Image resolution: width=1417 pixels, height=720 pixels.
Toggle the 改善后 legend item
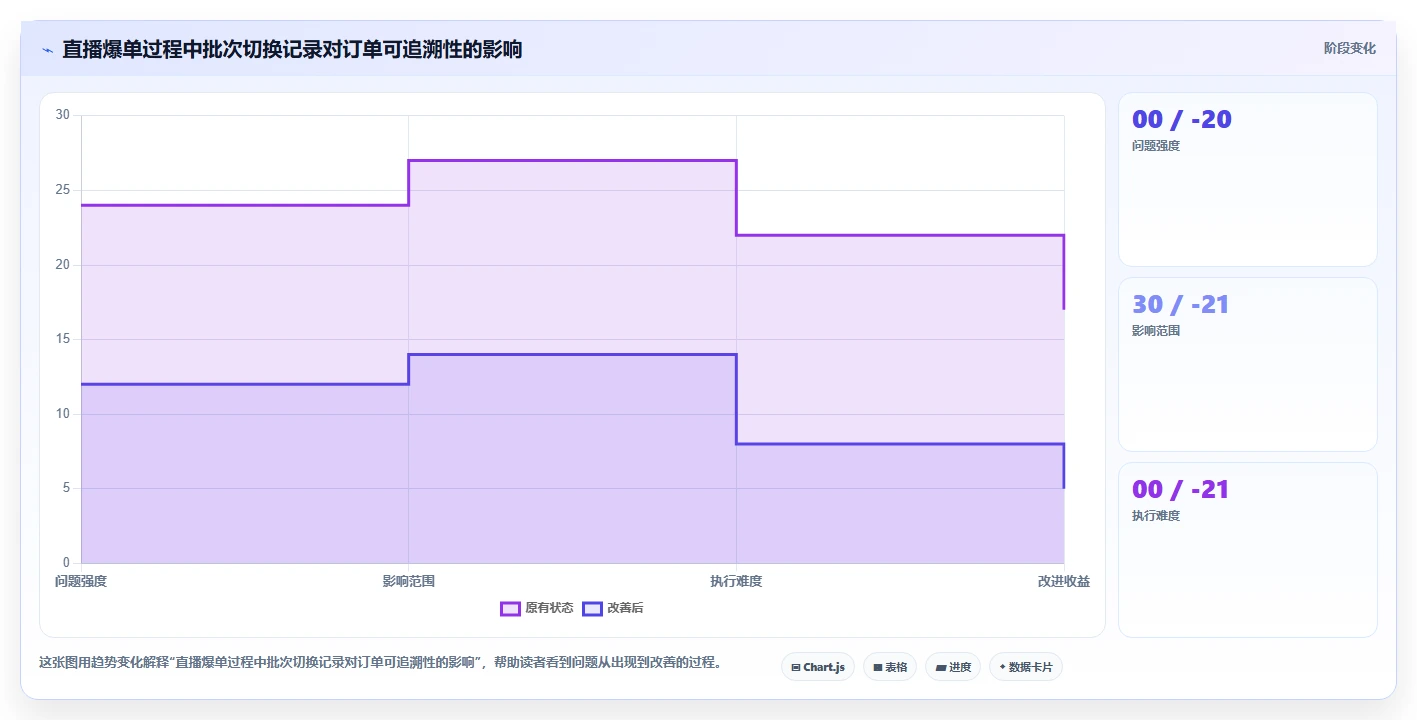pos(613,608)
